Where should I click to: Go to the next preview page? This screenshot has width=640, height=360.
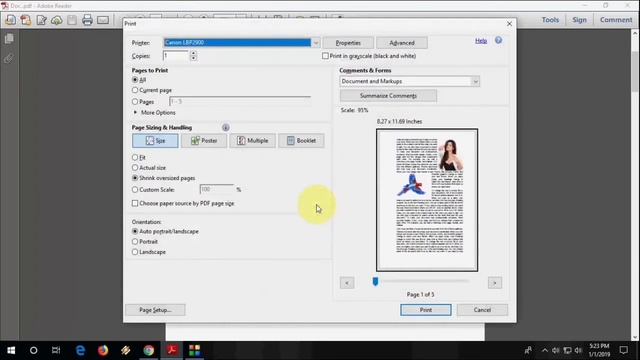tap(495, 282)
